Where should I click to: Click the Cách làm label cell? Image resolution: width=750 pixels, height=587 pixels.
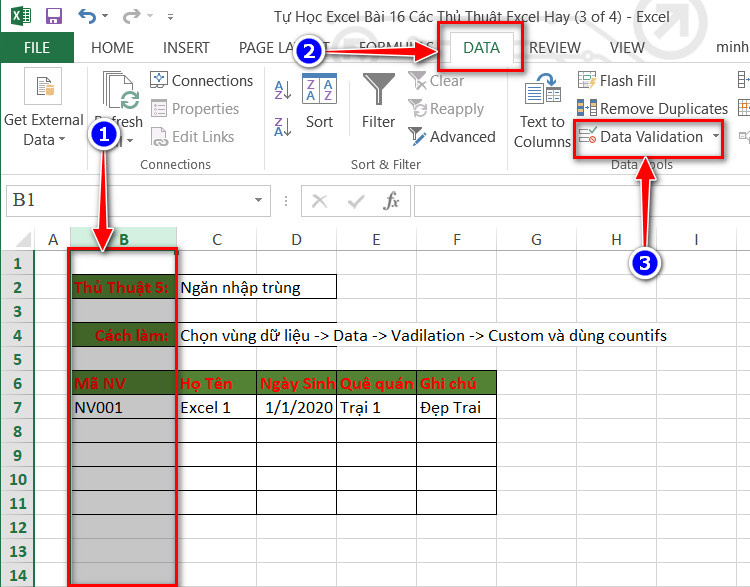pyautogui.click(x=123, y=335)
